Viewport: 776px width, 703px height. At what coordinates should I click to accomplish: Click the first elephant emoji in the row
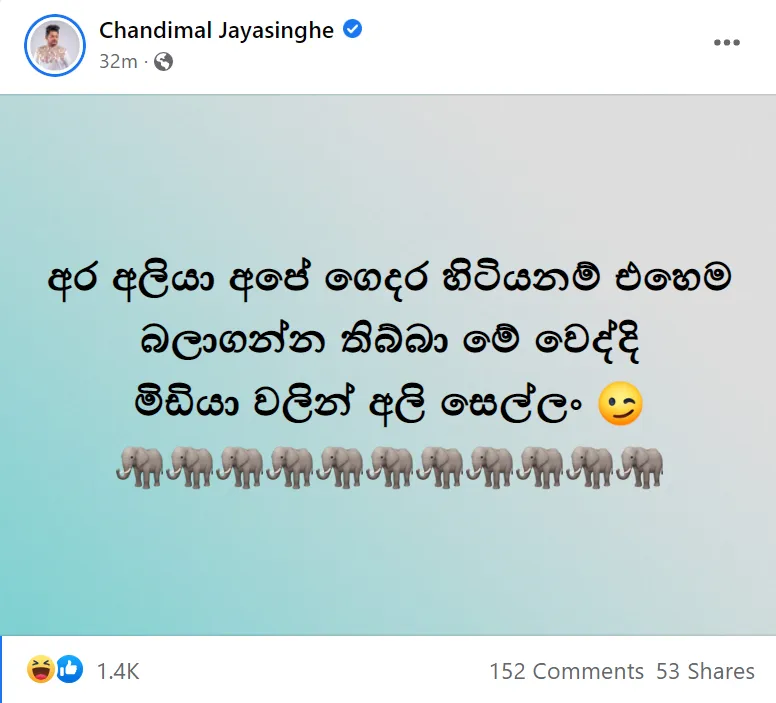pos(140,467)
